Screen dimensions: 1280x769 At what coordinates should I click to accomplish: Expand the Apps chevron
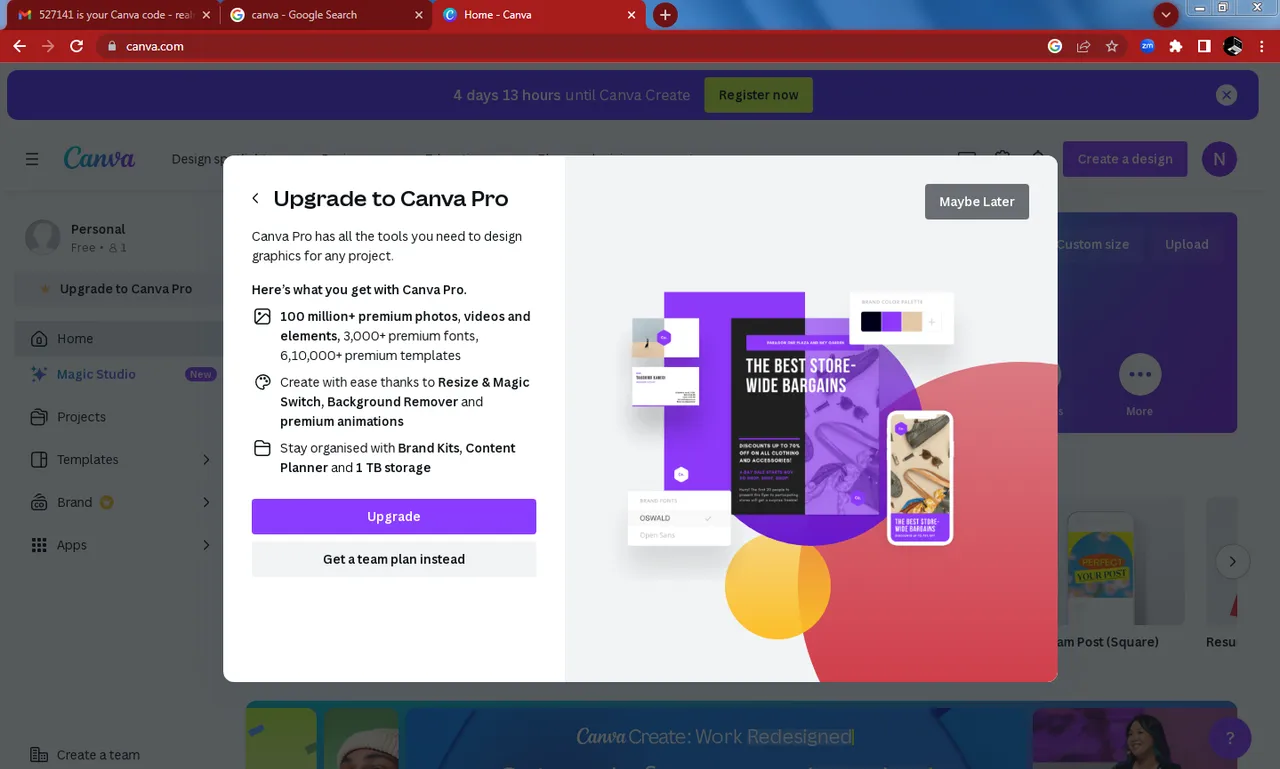click(x=206, y=546)
